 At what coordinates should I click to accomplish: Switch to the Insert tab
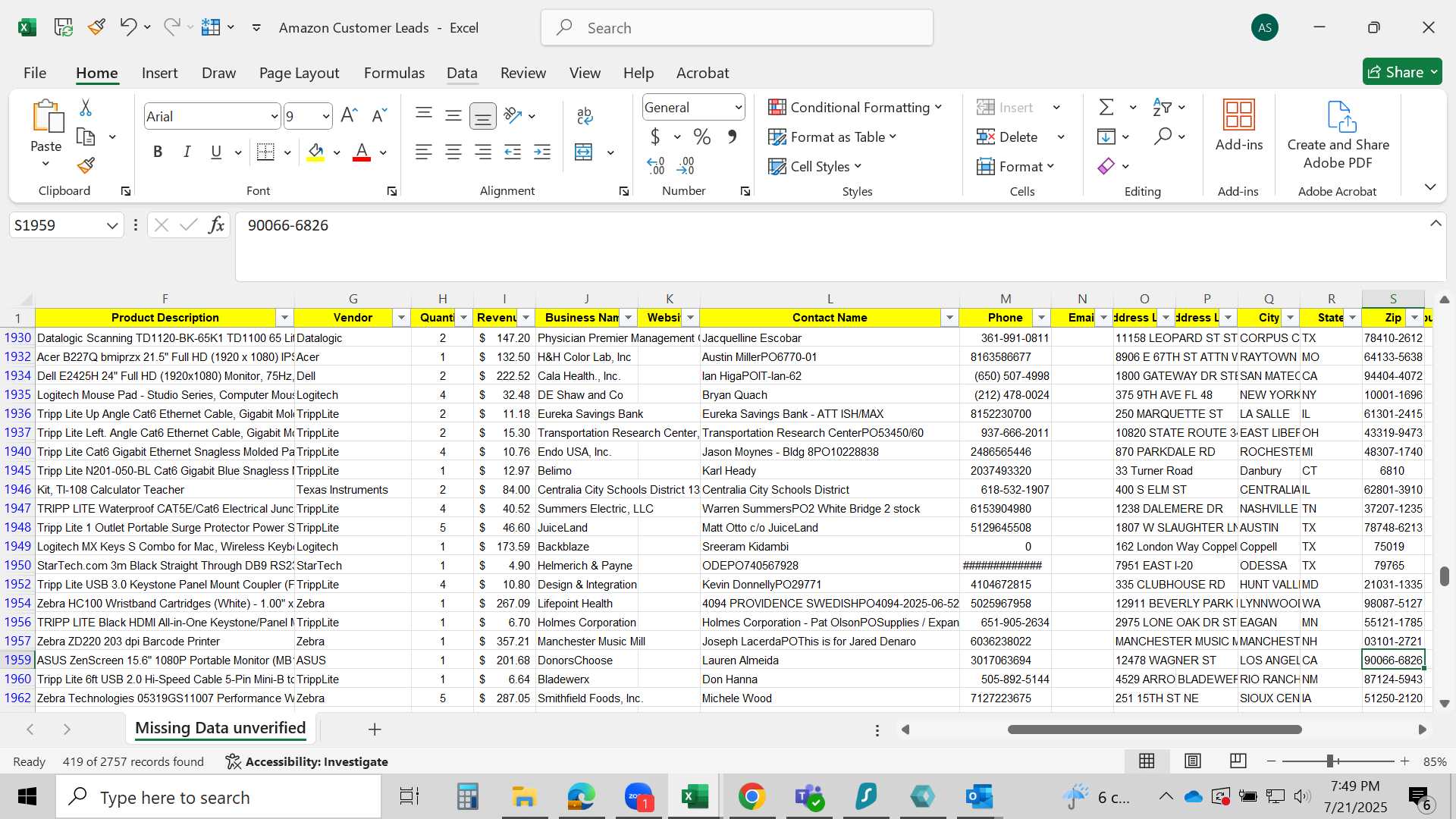[159, 73]
